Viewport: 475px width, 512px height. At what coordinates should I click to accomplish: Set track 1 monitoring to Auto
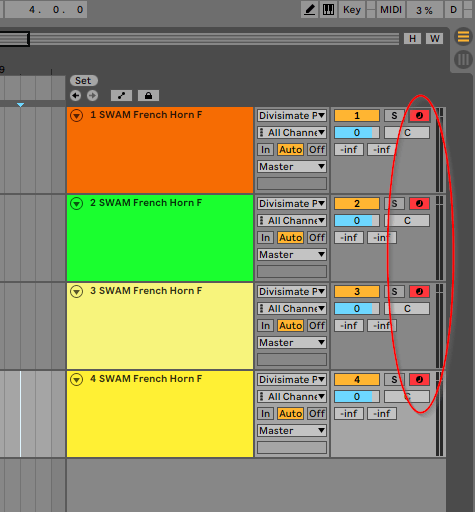click(x=291, y=150)
